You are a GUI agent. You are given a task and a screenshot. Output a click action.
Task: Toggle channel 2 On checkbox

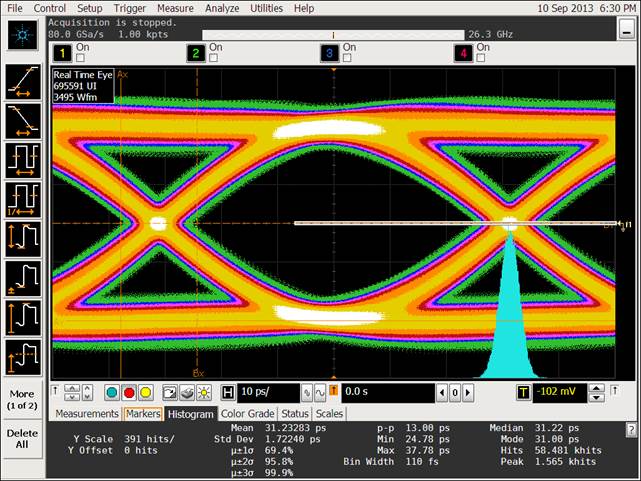coord(213,58)
